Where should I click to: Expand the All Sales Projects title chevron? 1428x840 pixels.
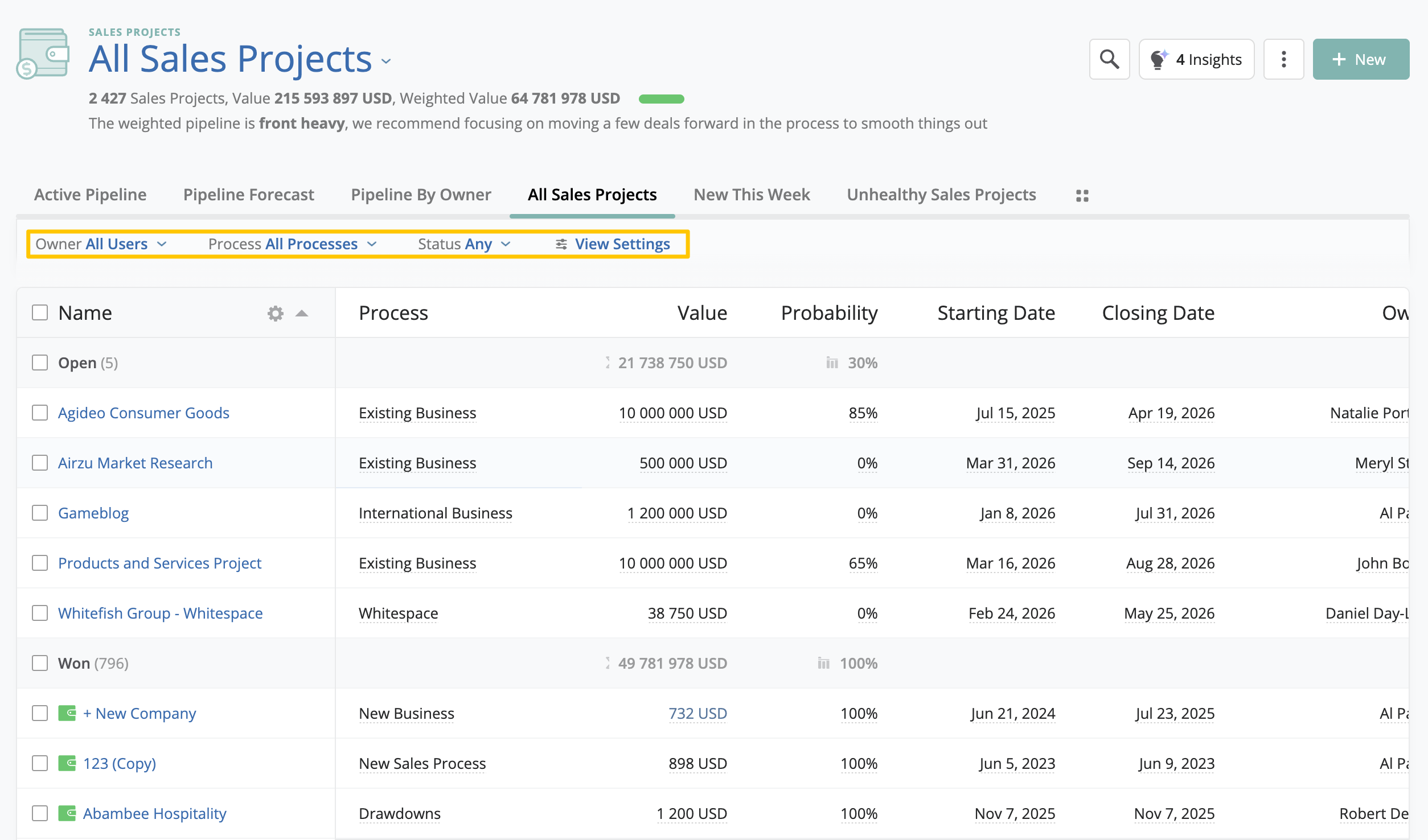pos(387,61)
